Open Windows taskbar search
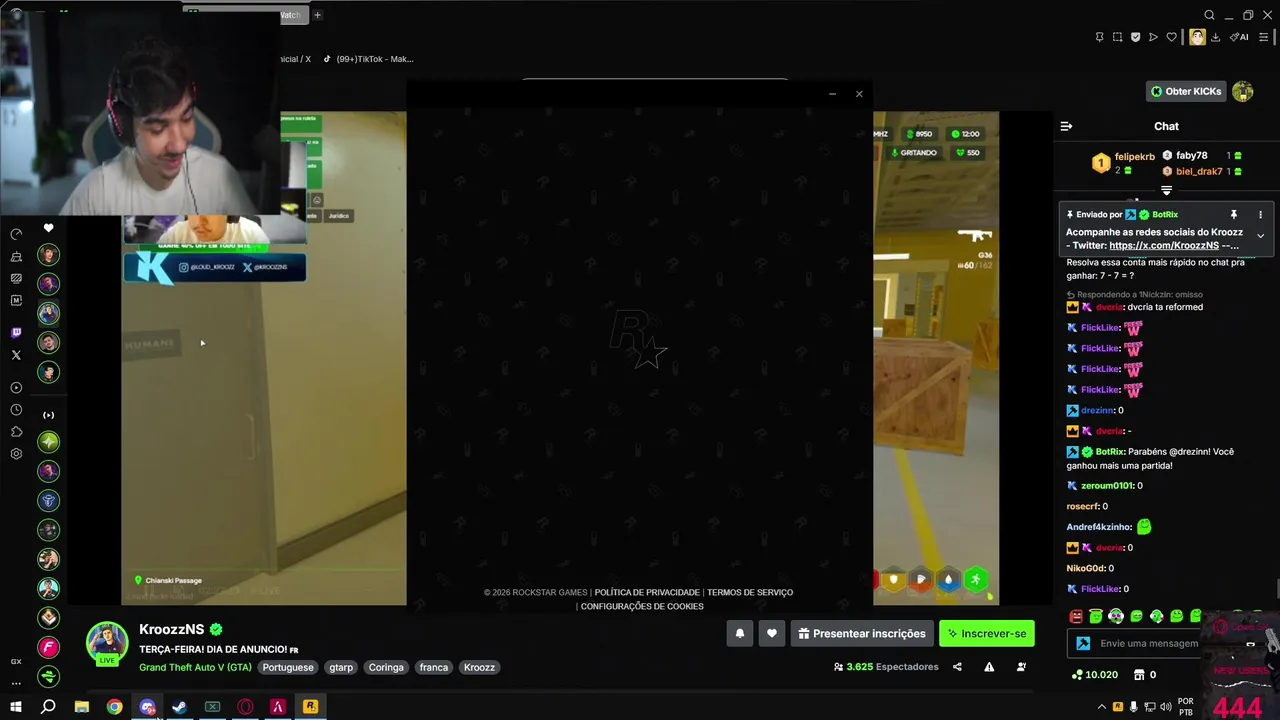Screen dimensions: 1280x720 48,707
